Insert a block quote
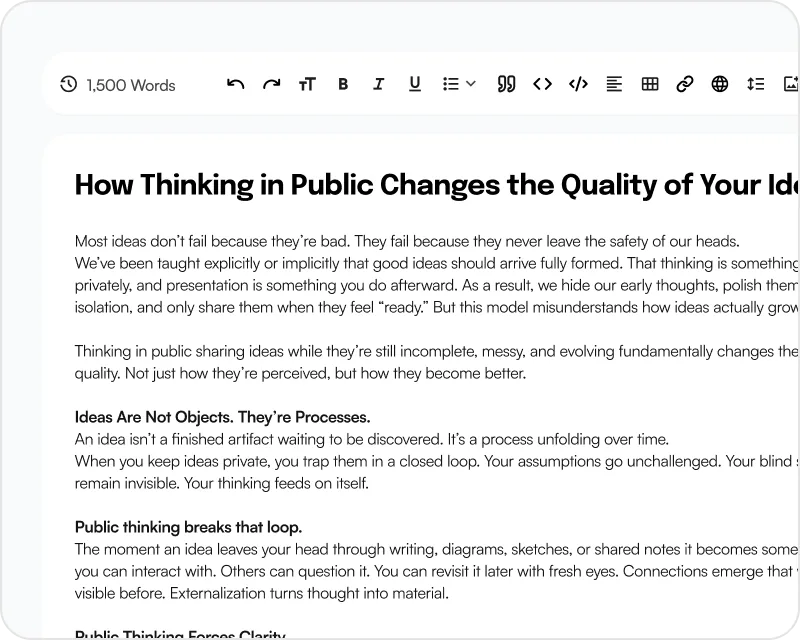Screen dimensions: 800x640 [506, 84]
